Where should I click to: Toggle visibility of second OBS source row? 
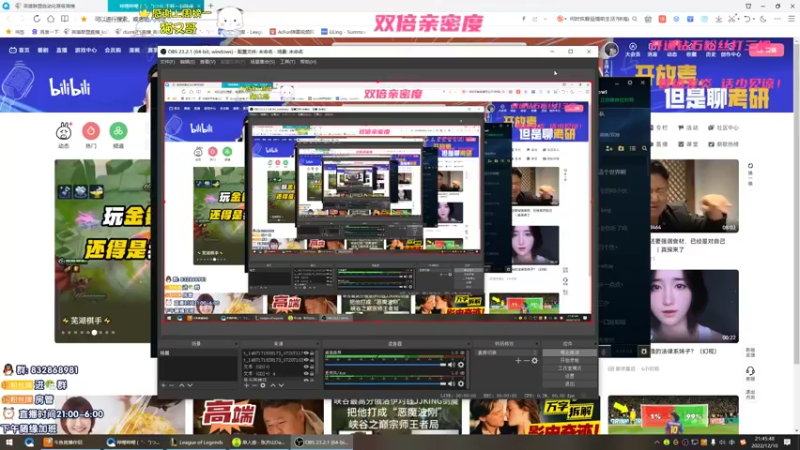[306, 360]
